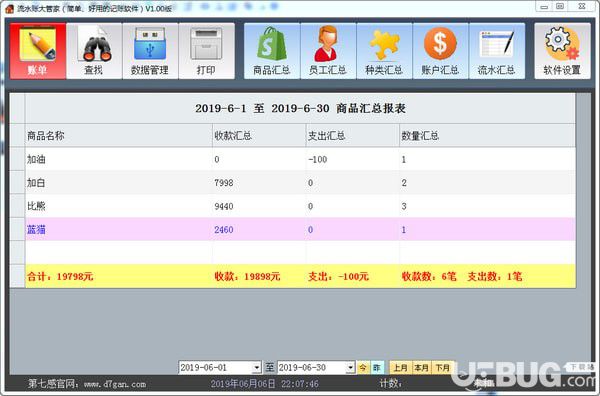
Task: Click the app house icon in the title bar
Action: tap(9, 8)
